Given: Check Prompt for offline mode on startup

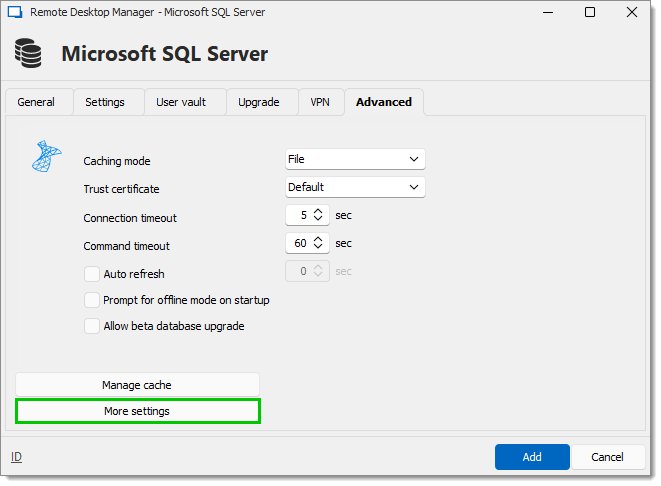Looking at the screenshot, I should click(x=91, y=300).
